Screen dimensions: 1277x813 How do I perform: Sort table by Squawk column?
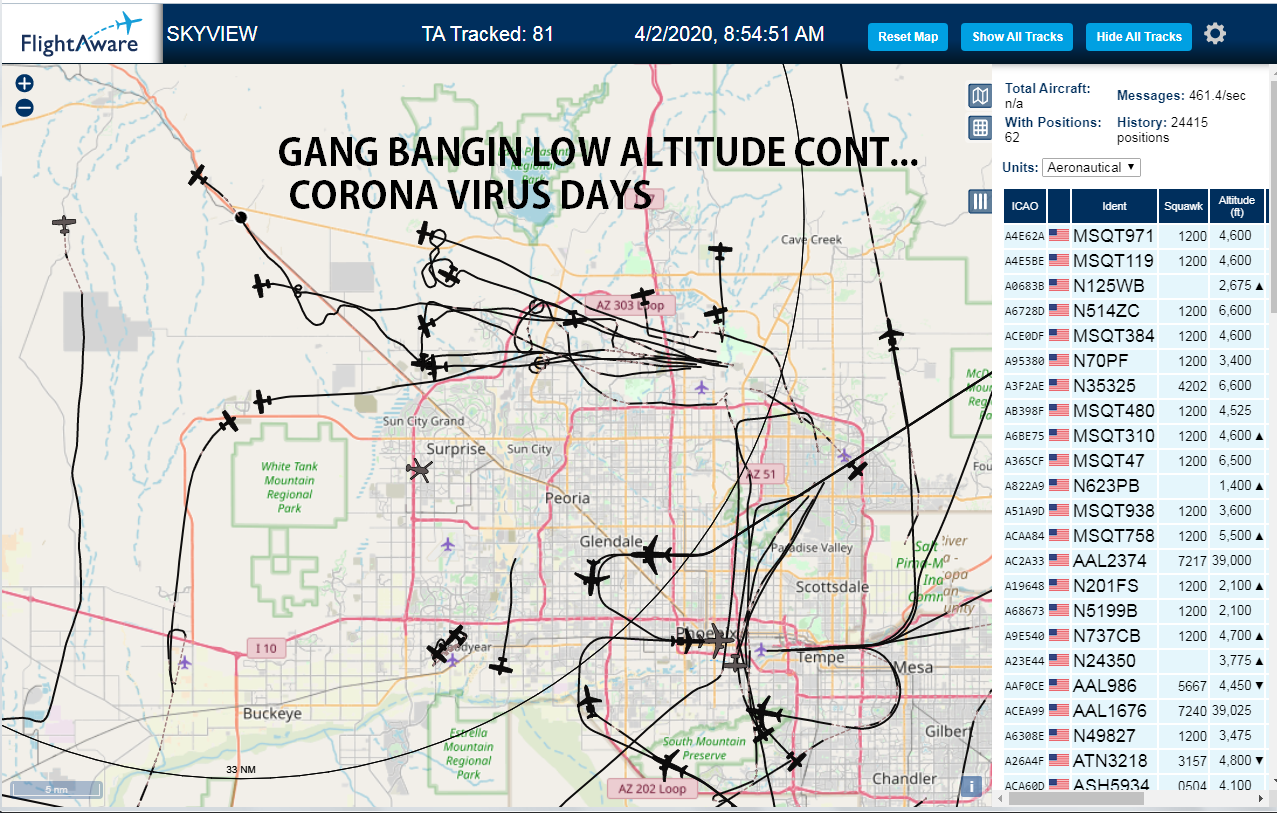tap(1183, 206)
